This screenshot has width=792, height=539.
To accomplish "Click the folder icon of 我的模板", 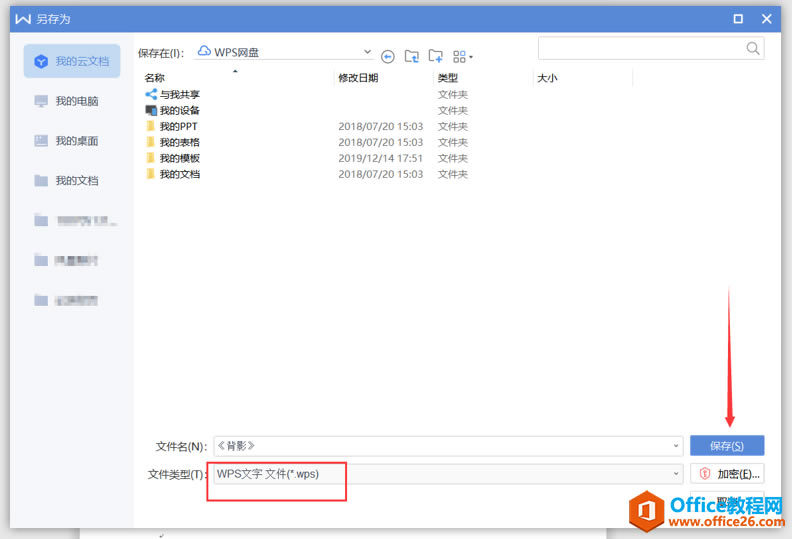I will pyautogui.click(x=150, y=158).
